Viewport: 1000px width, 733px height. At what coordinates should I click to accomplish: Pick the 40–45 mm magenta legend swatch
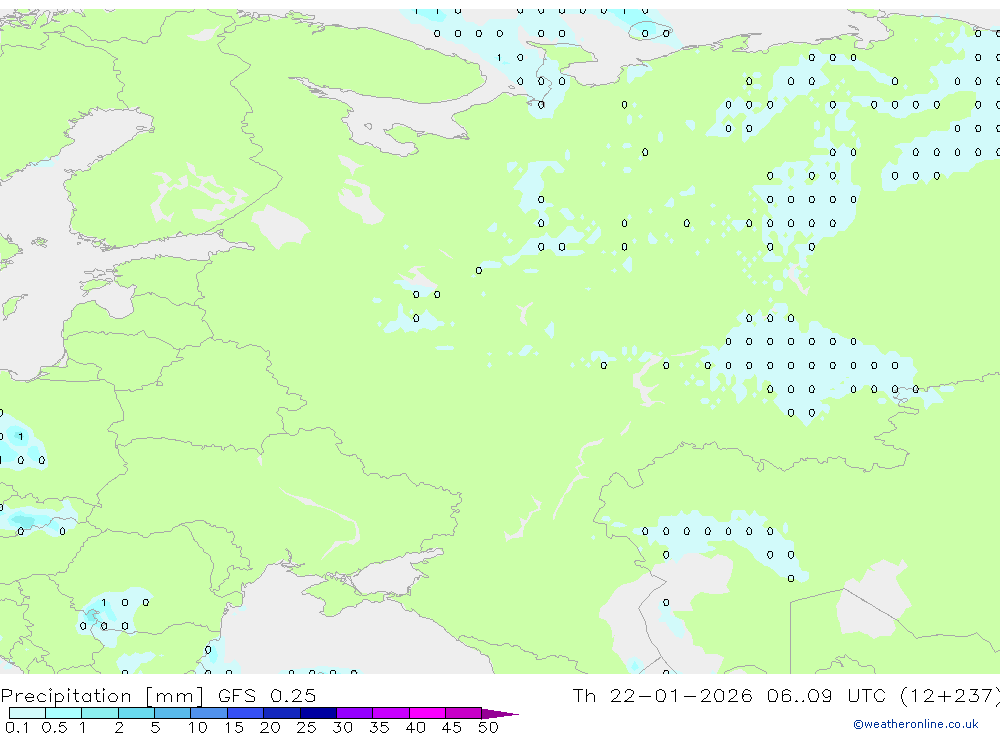(427, 713)
